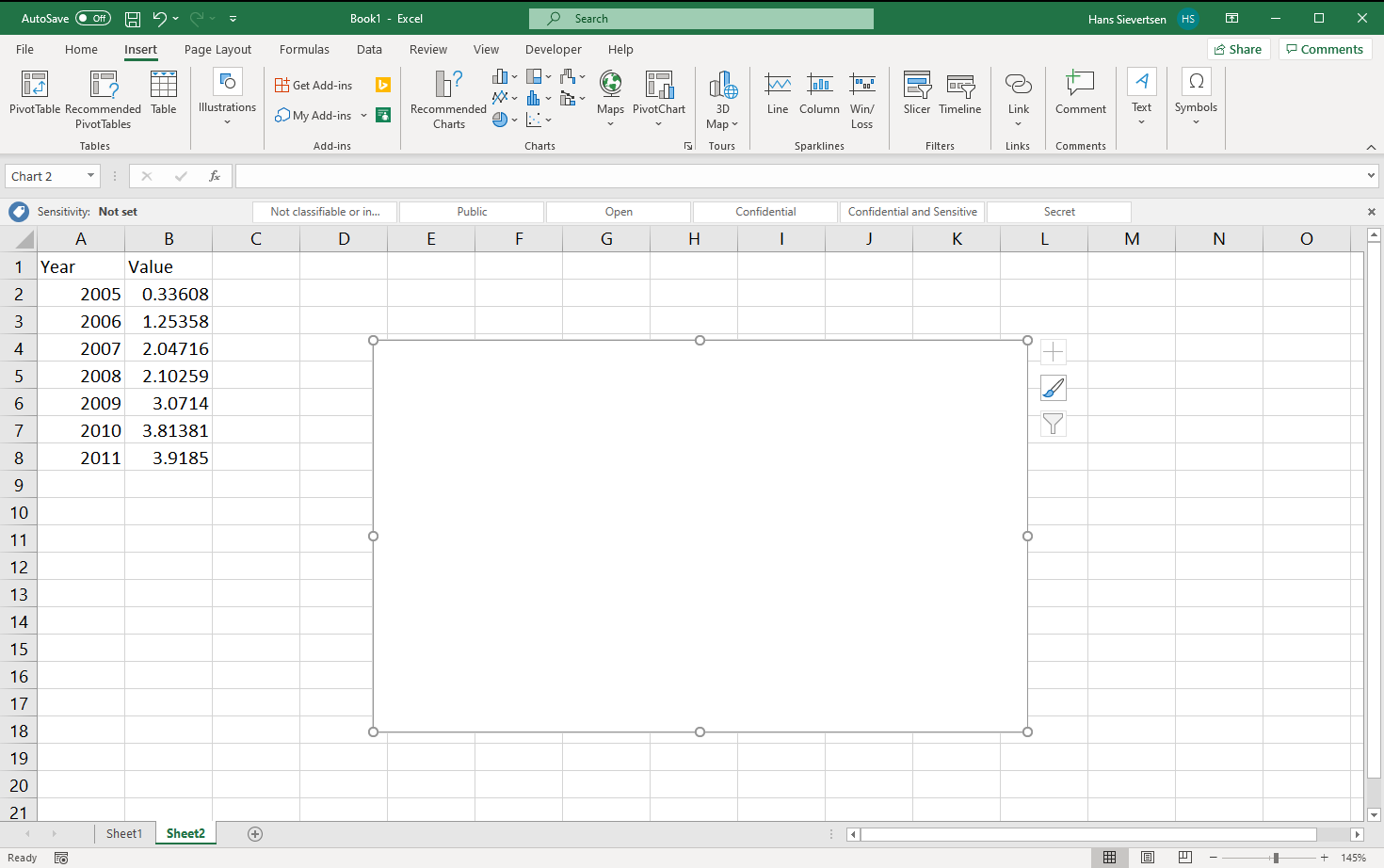Switch to Page Layout view in status bar
Viewport: 1384px width, 868px height.
pos(1148,858)
